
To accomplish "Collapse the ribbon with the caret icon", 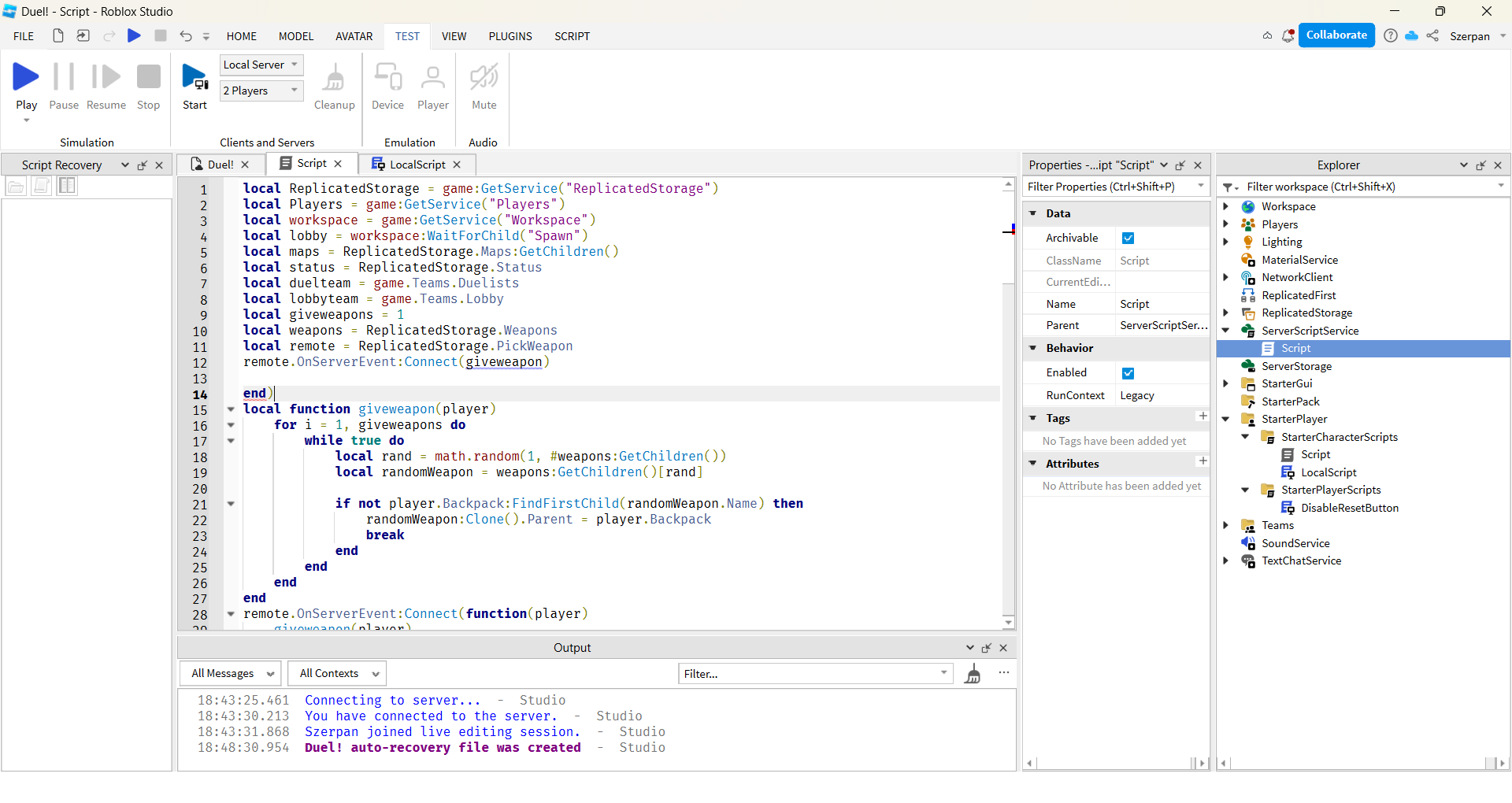I will [1267, 35].
